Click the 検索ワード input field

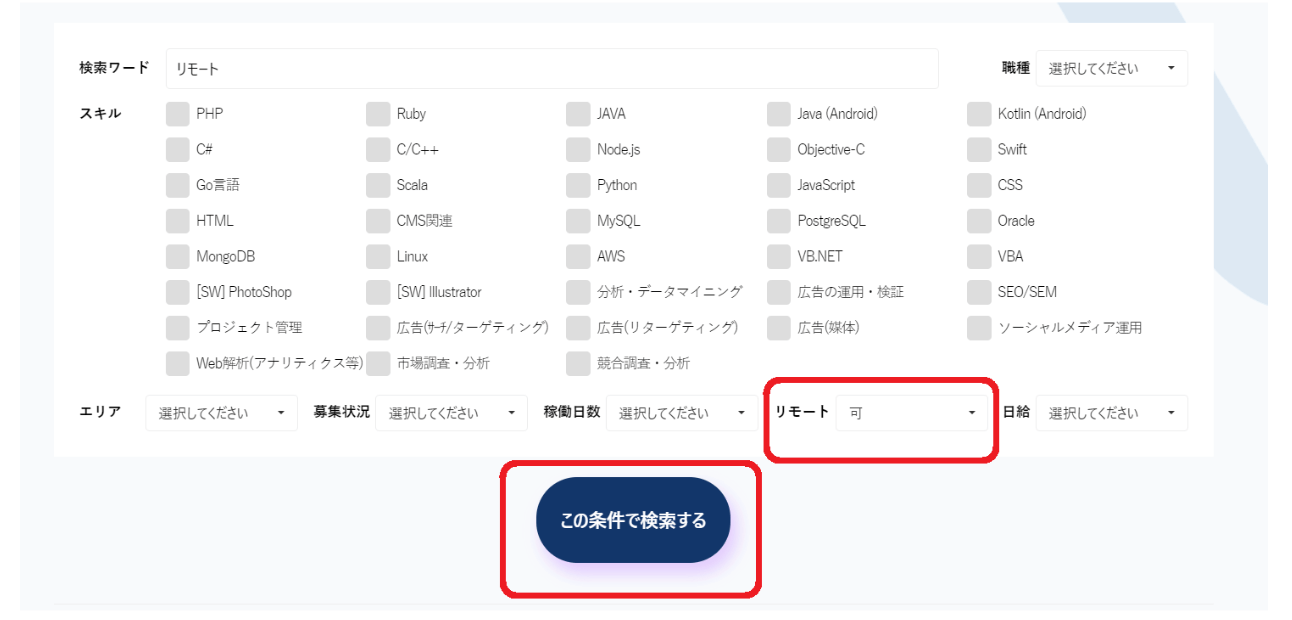pyautogui.click(x=552, y=69)
